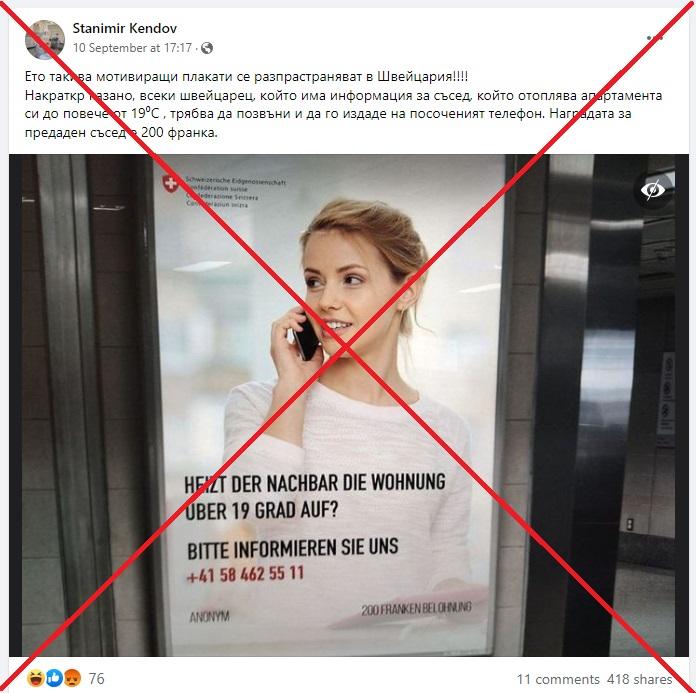
Task: Show who reacted via the 76 count
Action: (96, 678)
